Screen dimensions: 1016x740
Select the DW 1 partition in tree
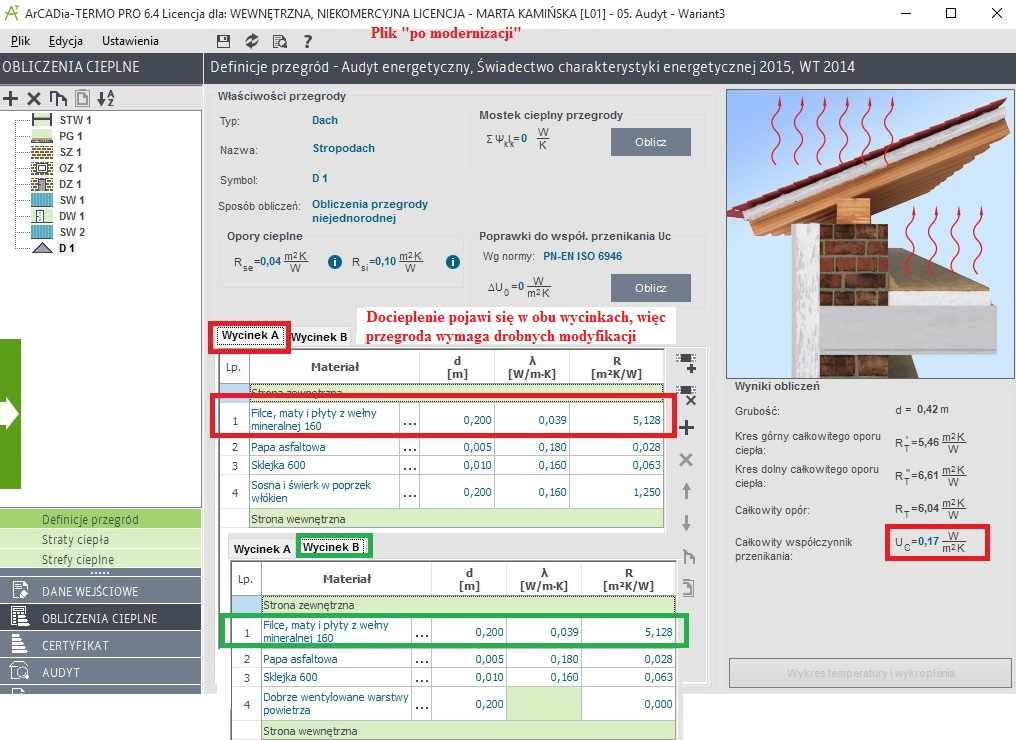[x=71, y=216]
